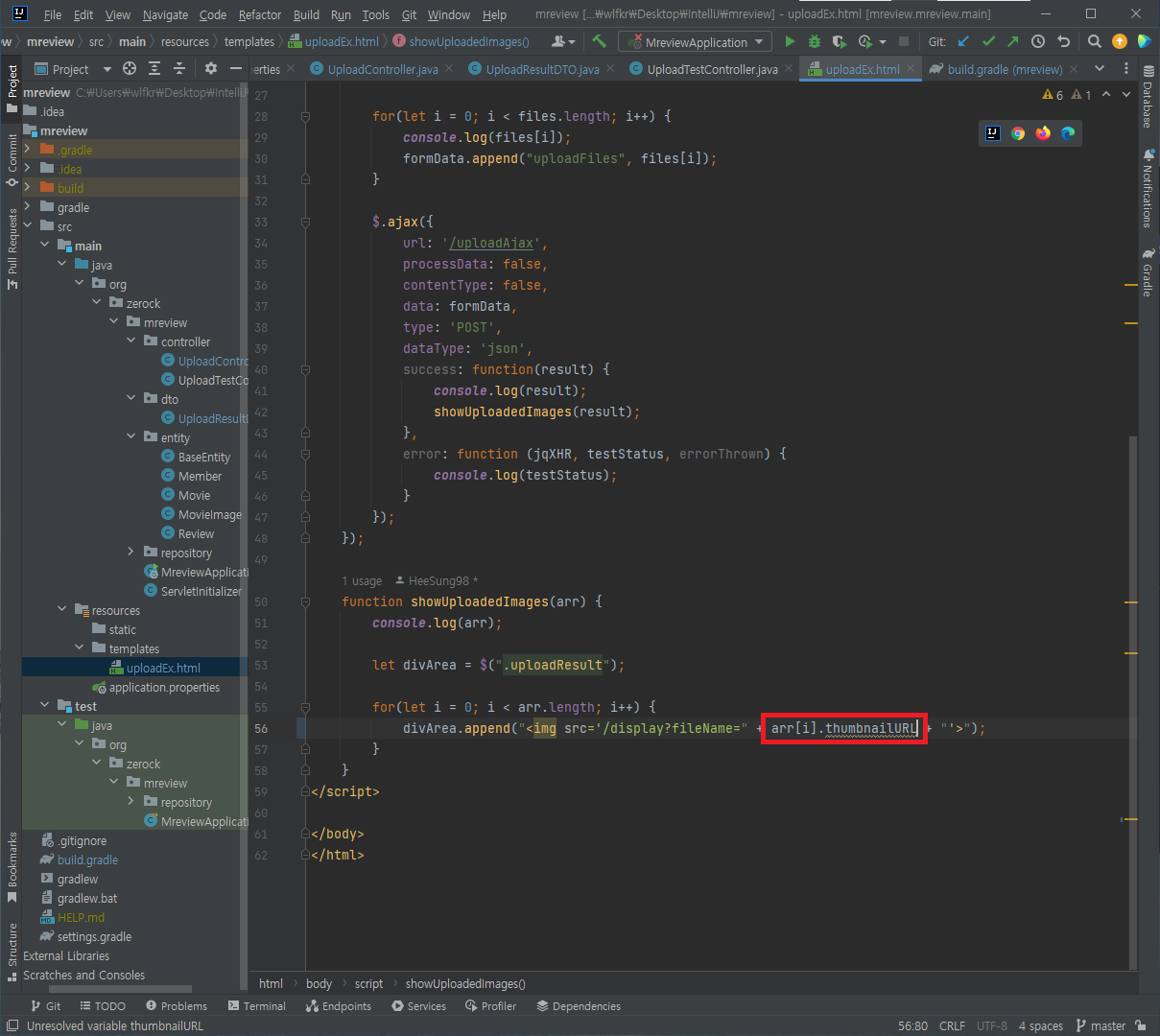This screenshot has height=1036, width=1160.
Task: Open page in Firefox browser icon
Action: pyautogui.click(x=1043, y=133)
